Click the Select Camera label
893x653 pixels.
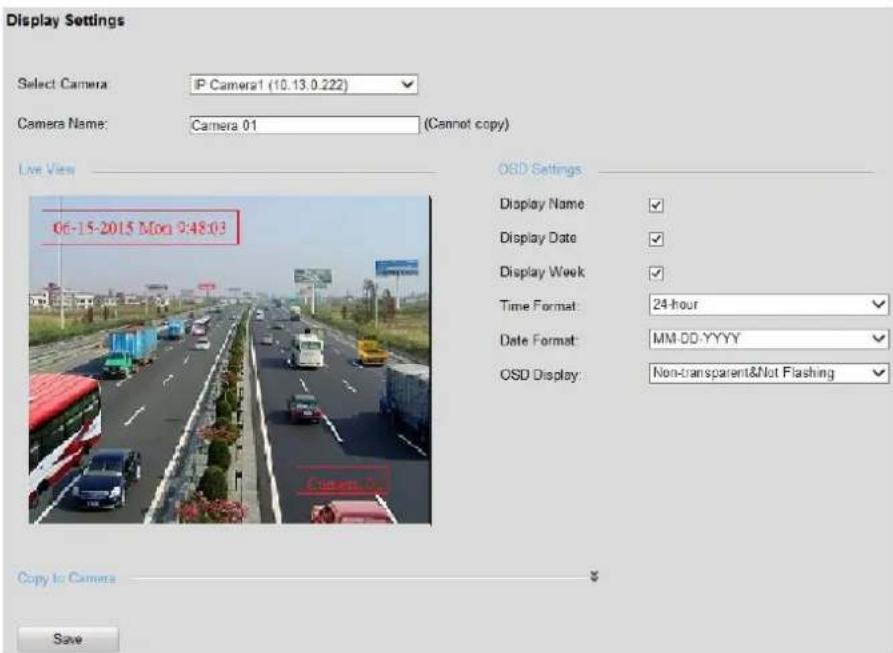(62, 84)
